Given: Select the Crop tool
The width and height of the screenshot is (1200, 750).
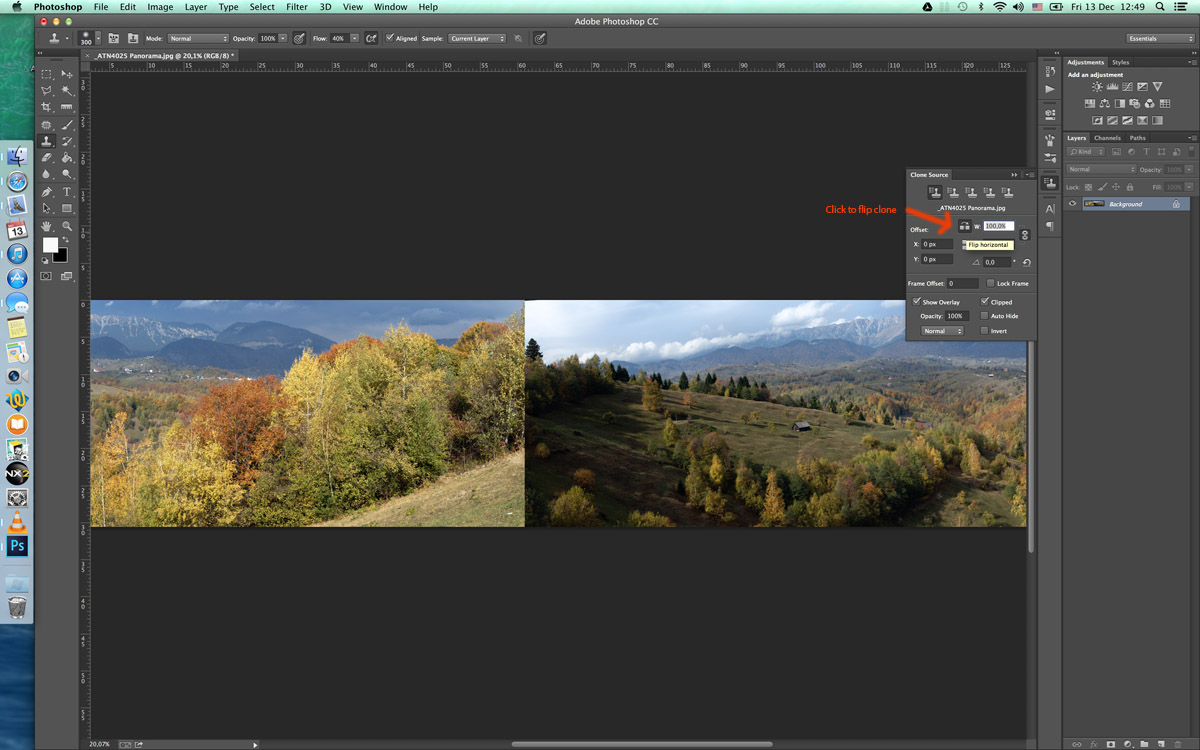Looking at the screenshot, I should click(47, 107).
